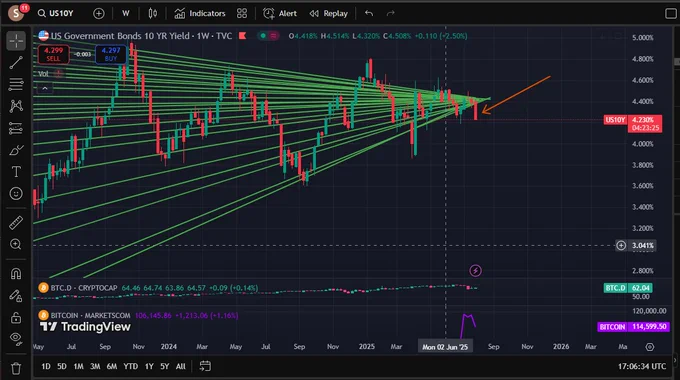Set the range to 6M
The image size is (680, 380).
coord(112,367)
